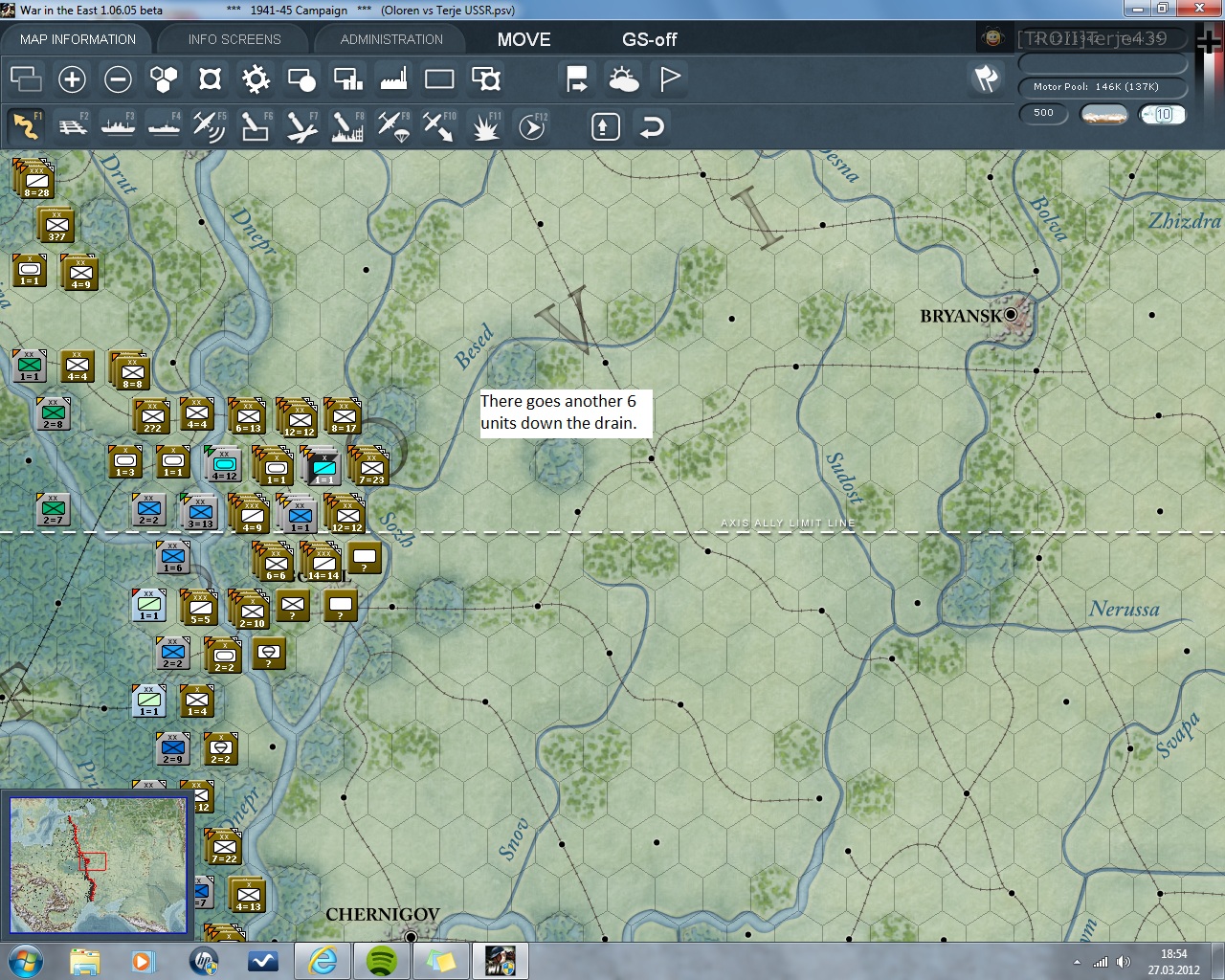
Task: Undo the last move with return arrow
Action: 652,126
